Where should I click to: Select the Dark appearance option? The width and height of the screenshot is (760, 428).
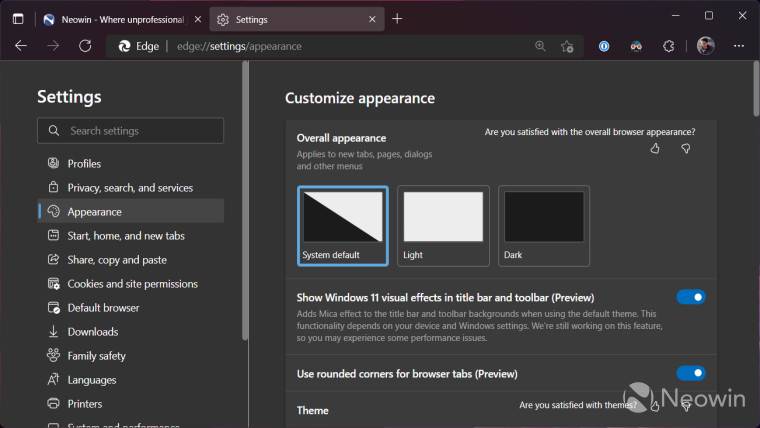pos(544,225)
